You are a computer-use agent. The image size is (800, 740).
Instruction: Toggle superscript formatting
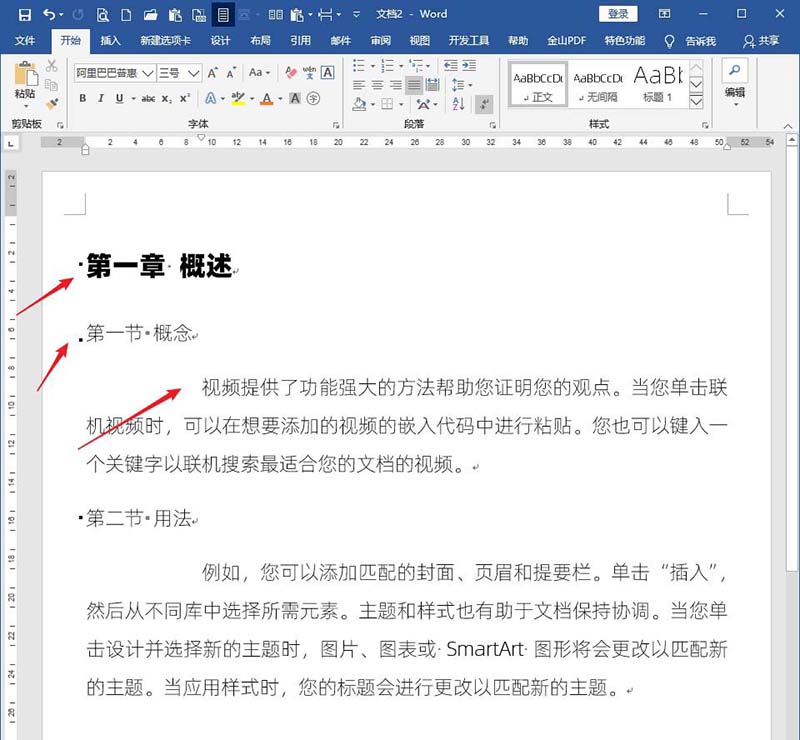[183, 97]
